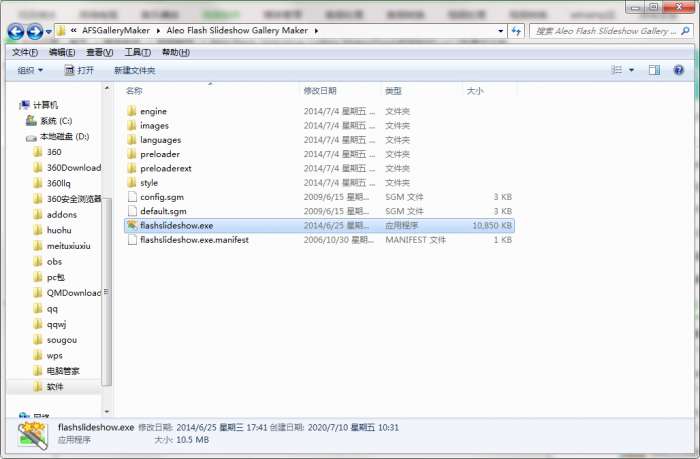
Task: Focus the search Aleo Flash Slideshow Gallery field
Action: click(x=605, y=31)
